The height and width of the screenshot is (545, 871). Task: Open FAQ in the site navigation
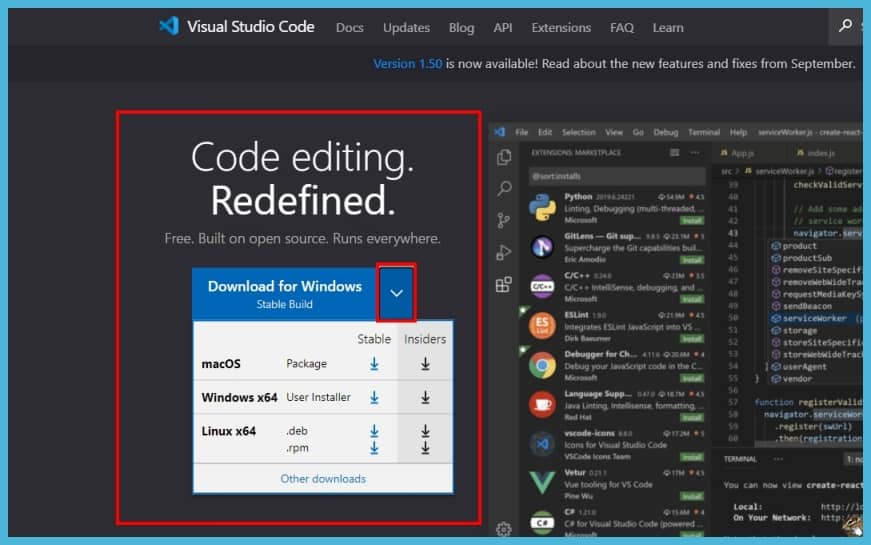(x=622, y=27)
